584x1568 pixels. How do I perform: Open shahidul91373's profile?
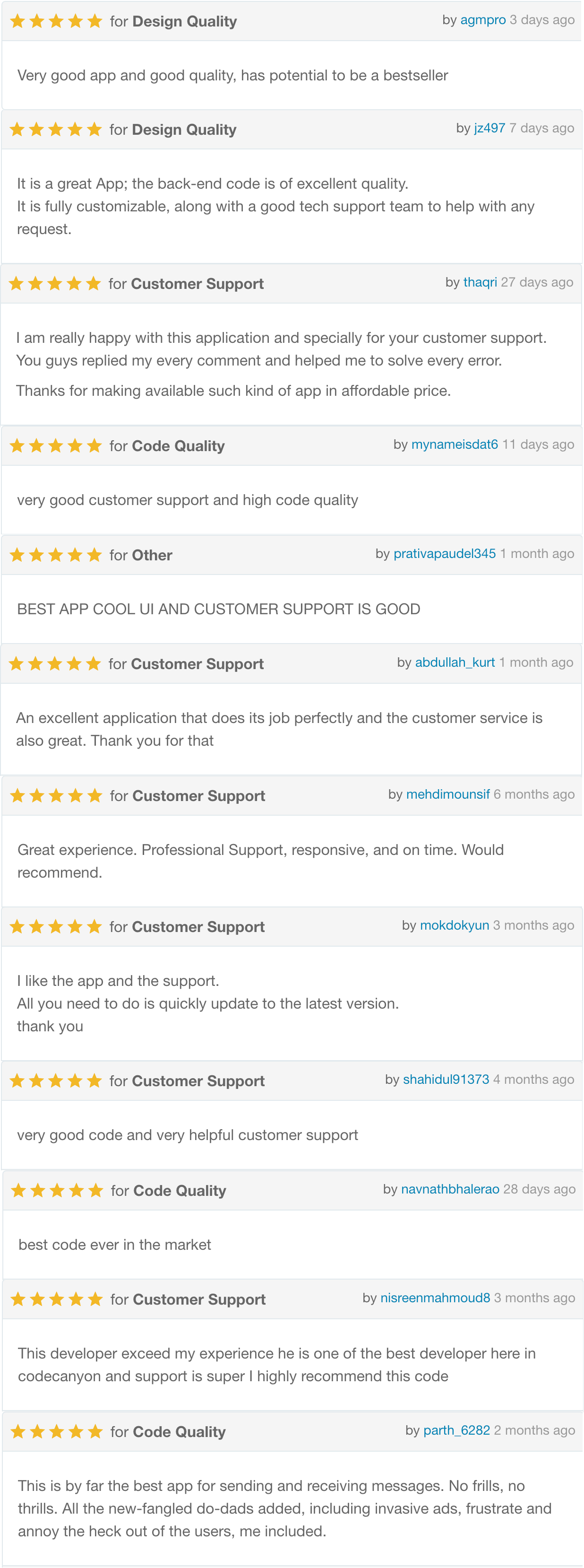[445, 1080]
